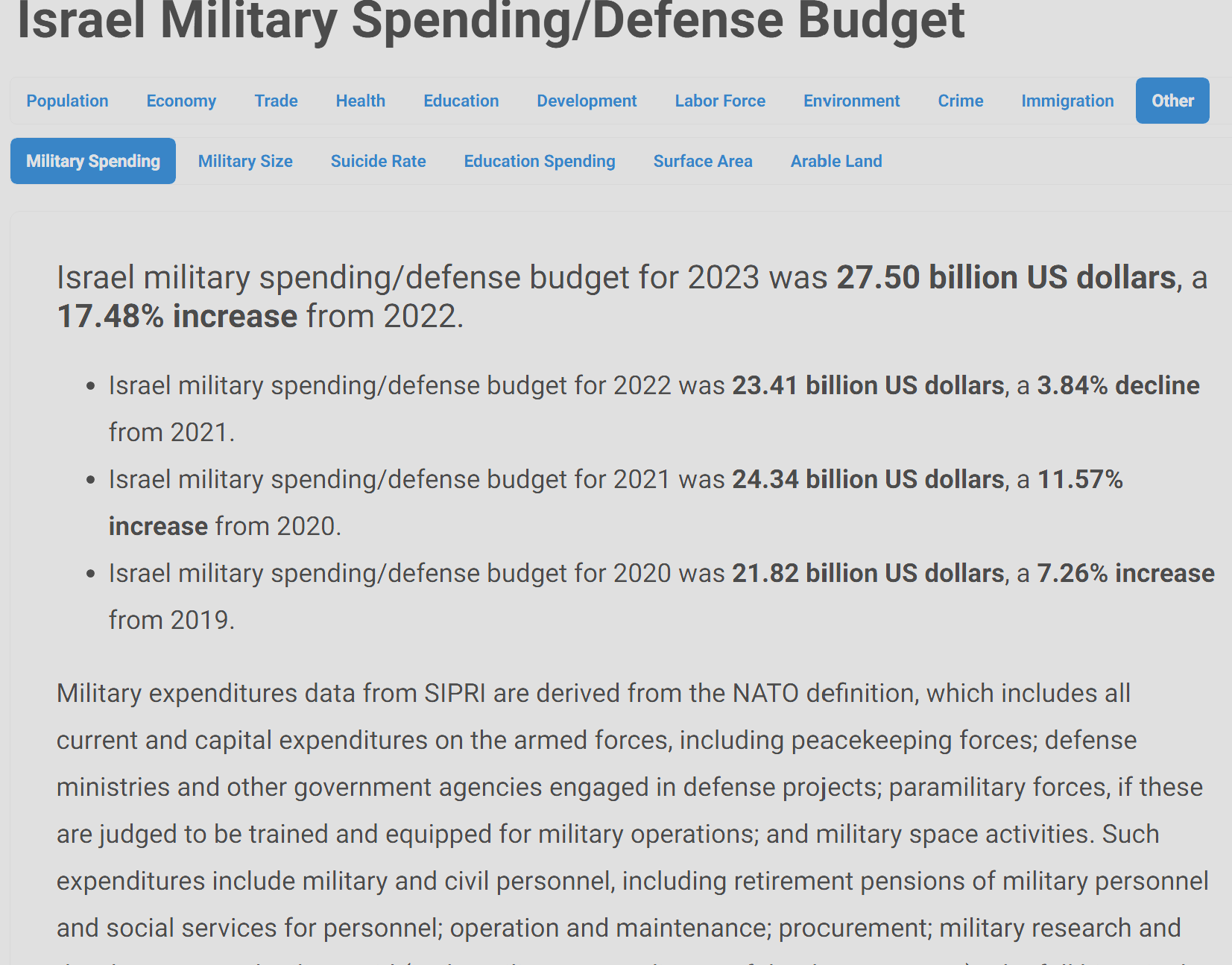Screen dimensions: 1232x965
Task: Open the Environment tab
Action: pos(851,101)
